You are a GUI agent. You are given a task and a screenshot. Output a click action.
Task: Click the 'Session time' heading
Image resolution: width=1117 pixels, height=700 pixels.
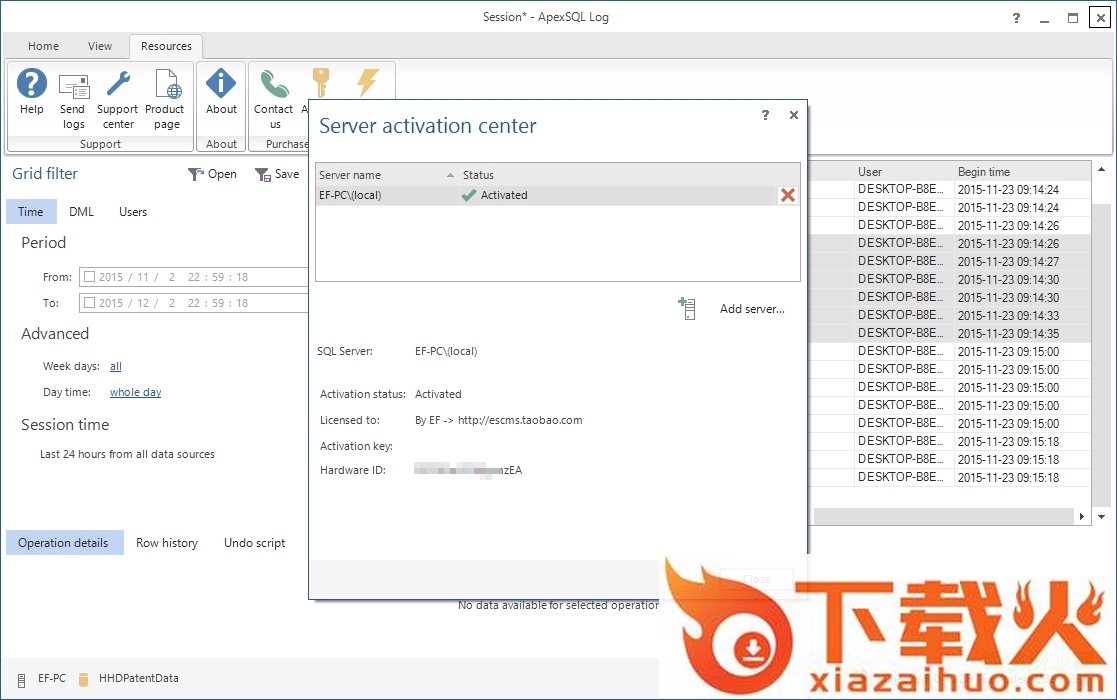66,425
